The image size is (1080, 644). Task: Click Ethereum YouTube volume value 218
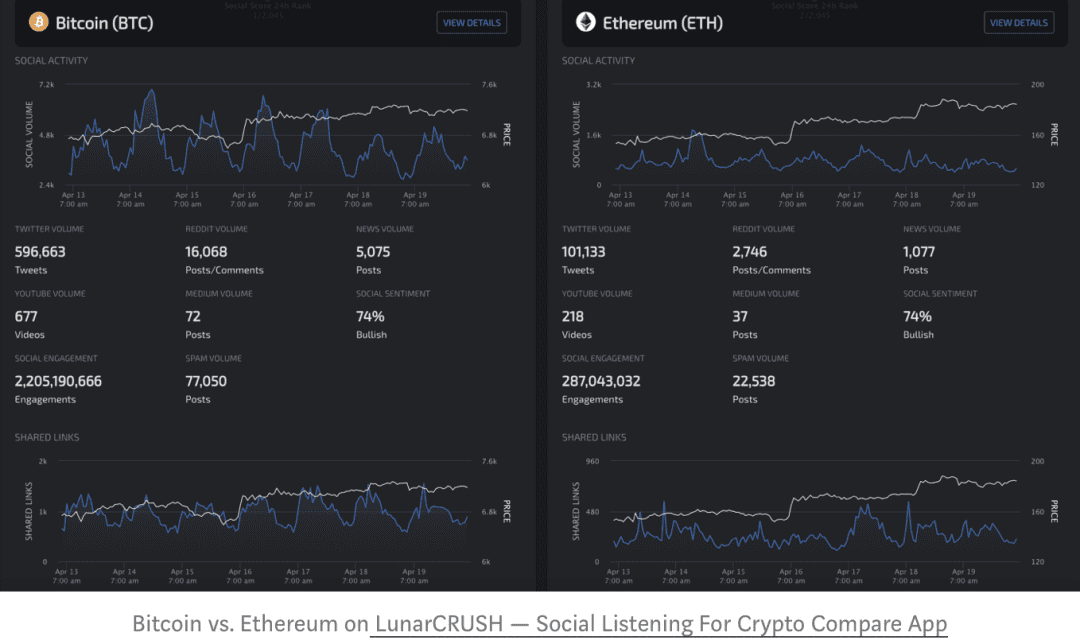click(572, 317)
